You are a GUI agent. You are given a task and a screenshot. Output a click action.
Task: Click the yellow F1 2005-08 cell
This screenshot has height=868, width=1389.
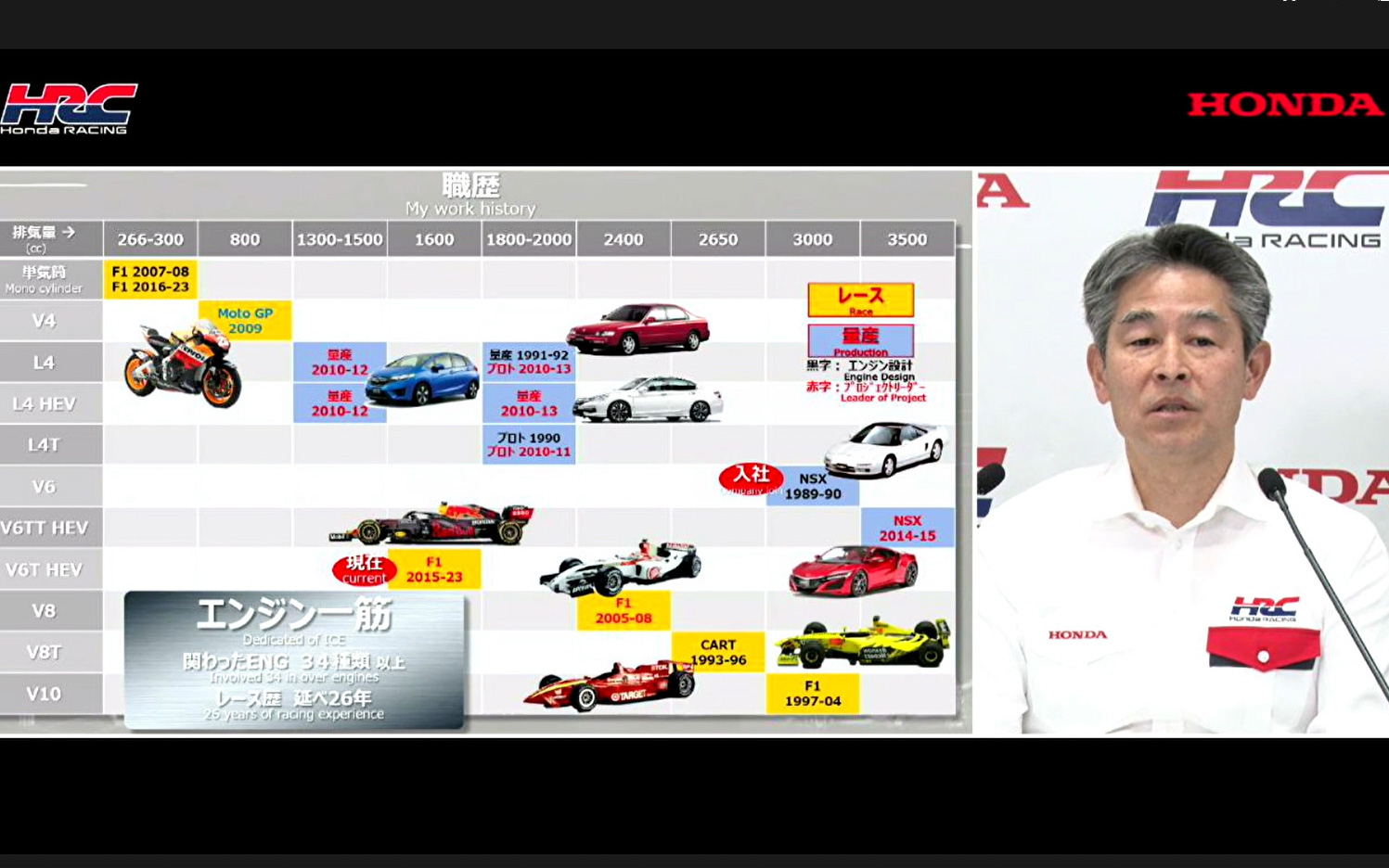coord(624,611)
